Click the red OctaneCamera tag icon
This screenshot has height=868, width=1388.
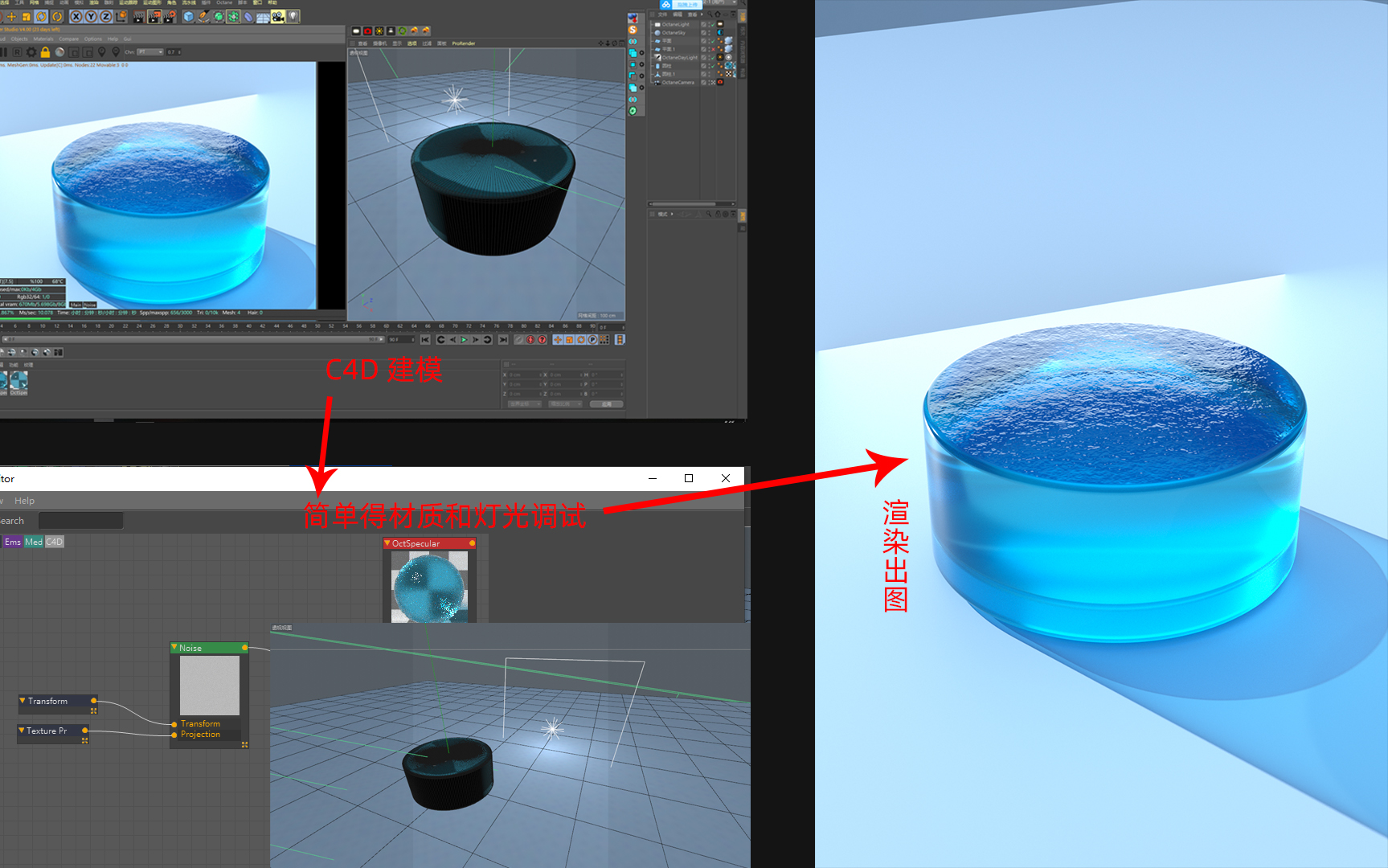[720, 82]
